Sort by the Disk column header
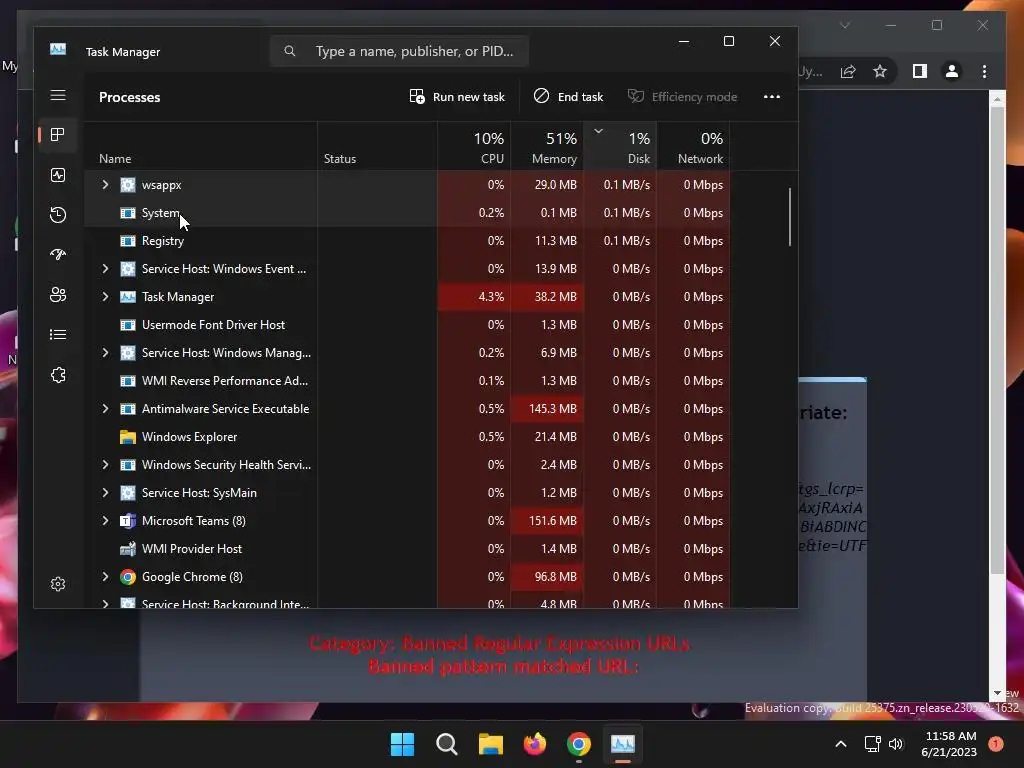 tap(620, 146)
